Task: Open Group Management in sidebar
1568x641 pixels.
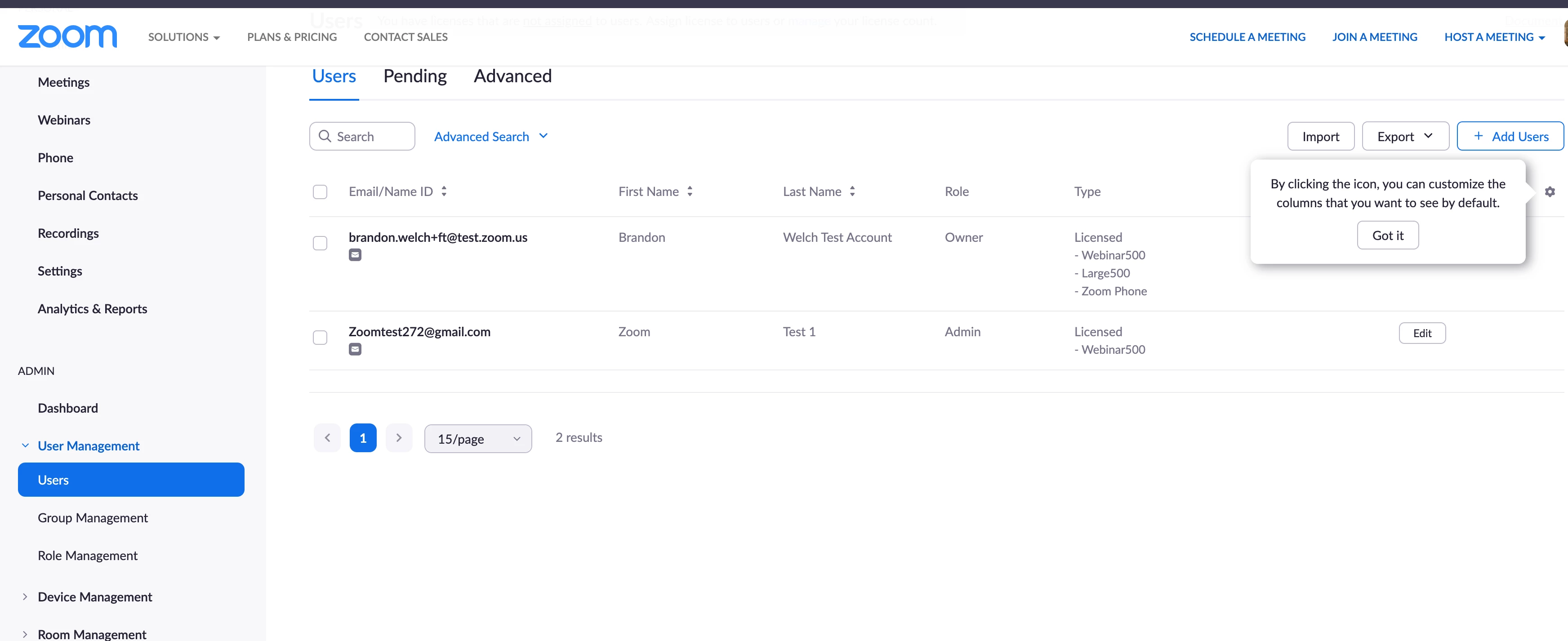Action: [x=93, y=517]
